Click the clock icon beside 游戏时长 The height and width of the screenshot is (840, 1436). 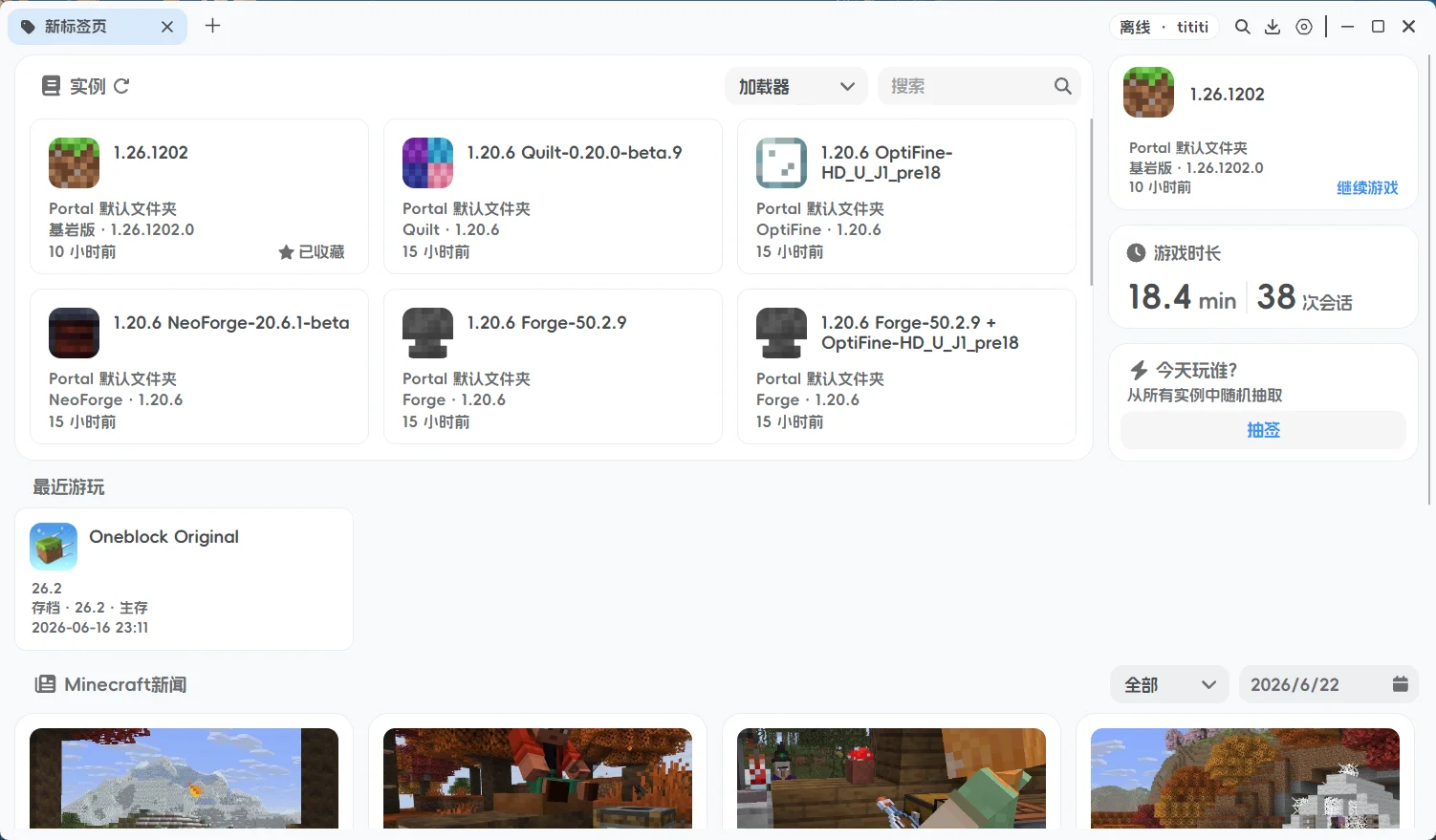(1136, 253)
